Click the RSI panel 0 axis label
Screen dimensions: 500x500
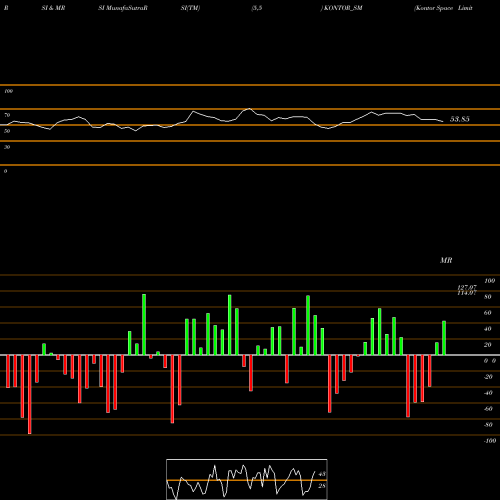tap(5, 171)
